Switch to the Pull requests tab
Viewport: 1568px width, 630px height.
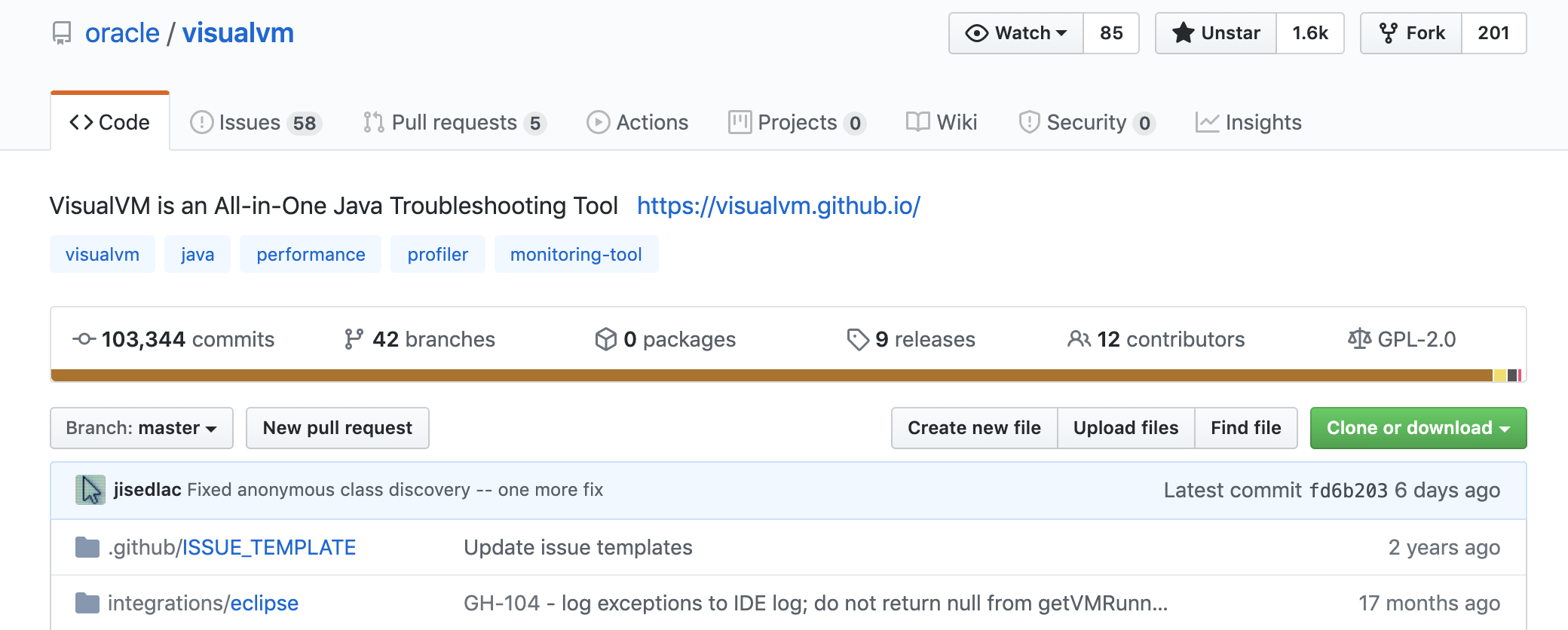[x=455, y=122]
